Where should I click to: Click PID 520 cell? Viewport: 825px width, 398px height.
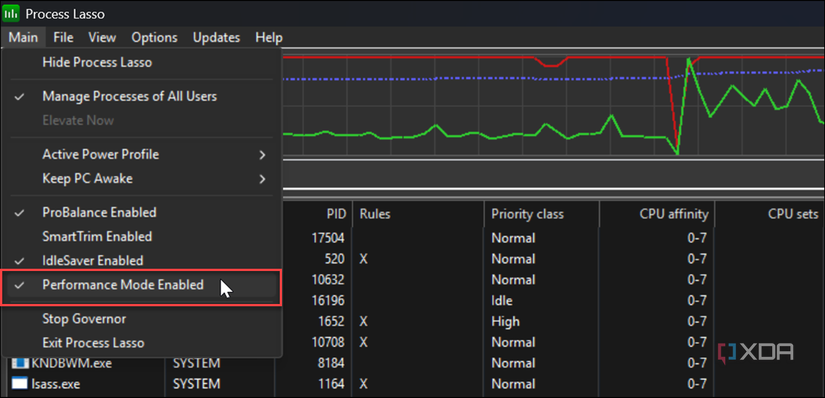(335, 259)
